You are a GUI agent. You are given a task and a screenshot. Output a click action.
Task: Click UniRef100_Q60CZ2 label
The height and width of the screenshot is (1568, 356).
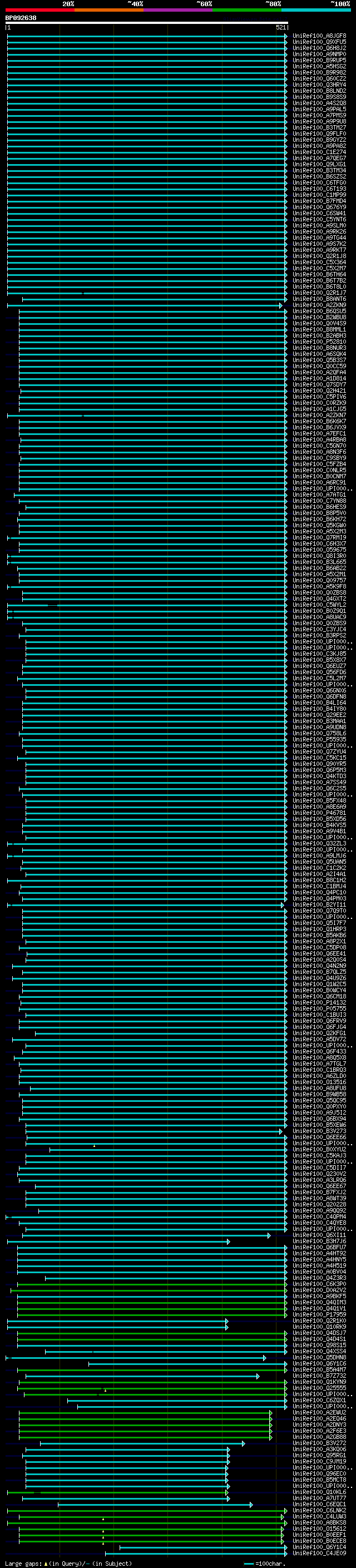click(319, 78)
